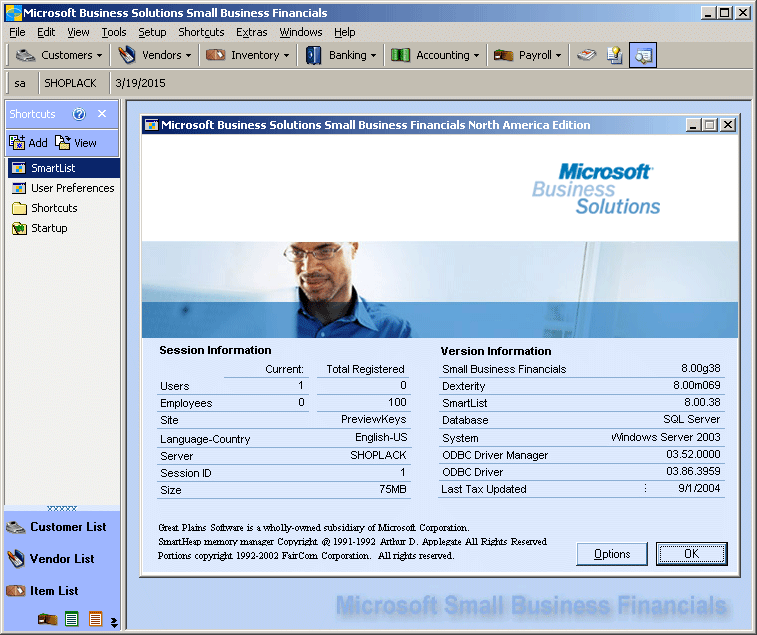Click the View shortcut icon
Image resolution: width=757 pixels, height=635 pixels.
click(63, 142)
